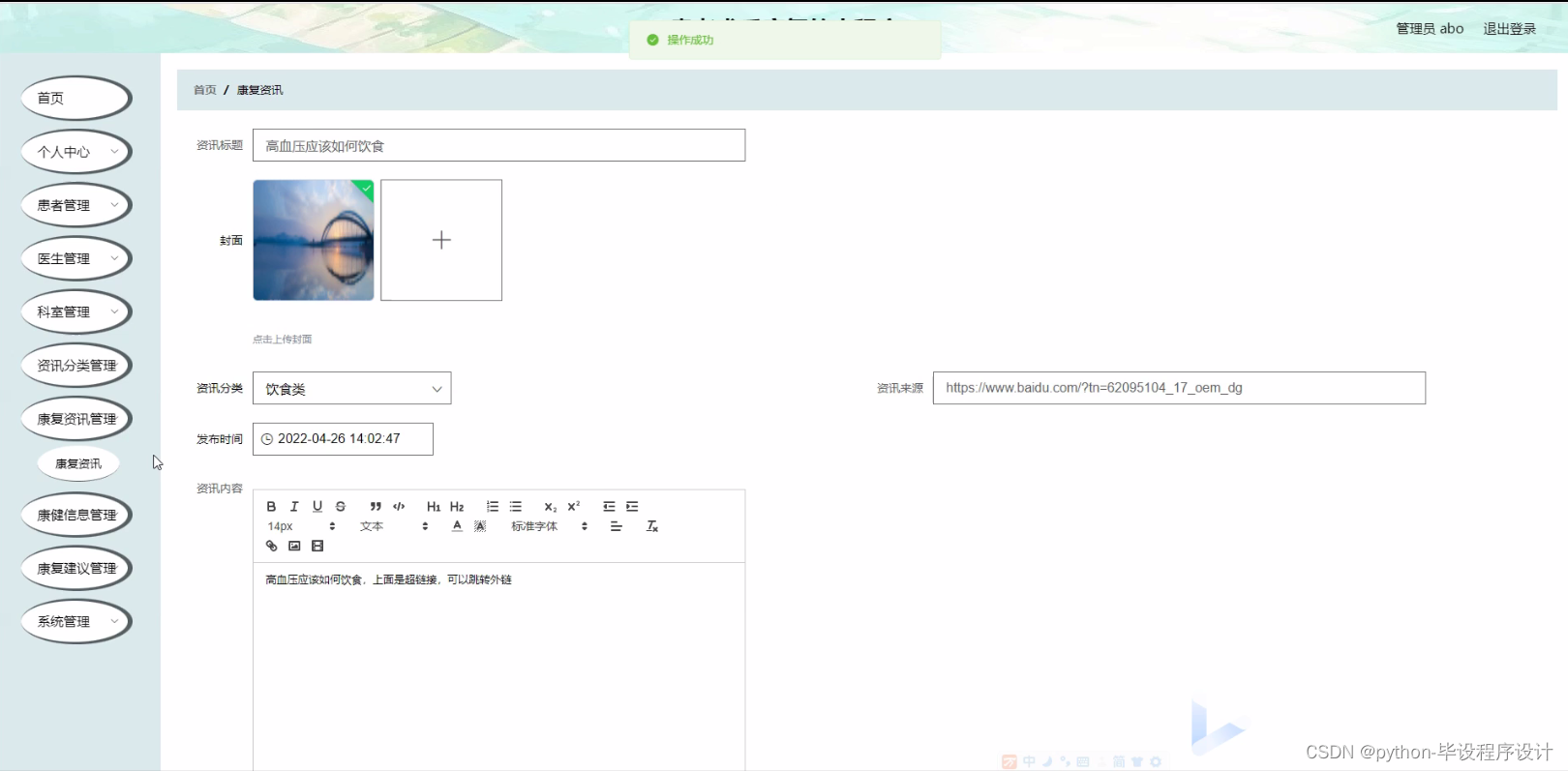Create a bulleted list
This screenshot has width=1568, height=771.
[x=516, y=506]
